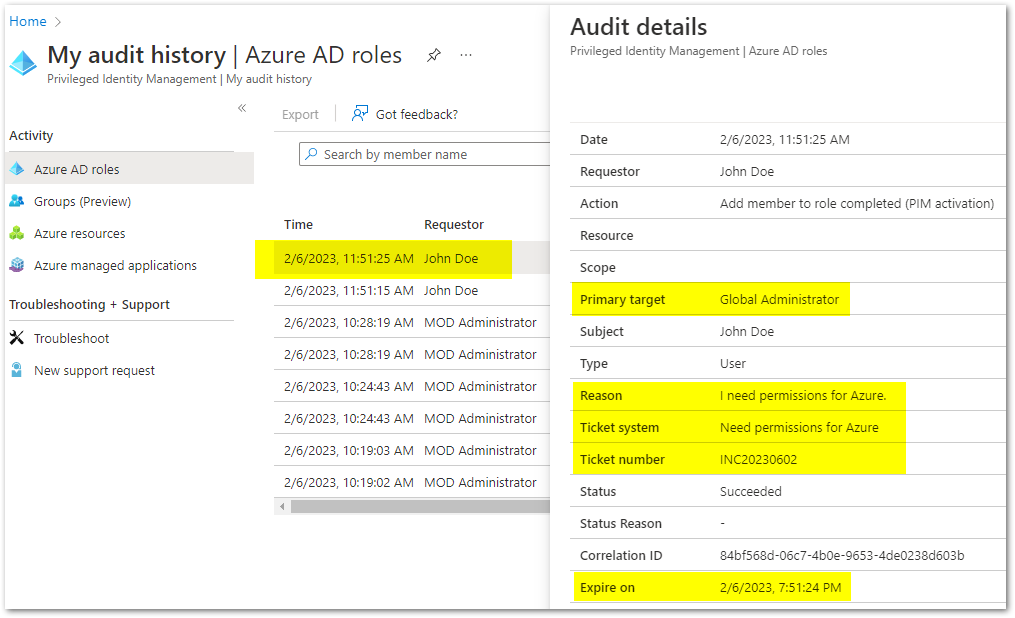Sort by the Time column header
This screenshot has width=1015, height=618.
pos(298,225)
